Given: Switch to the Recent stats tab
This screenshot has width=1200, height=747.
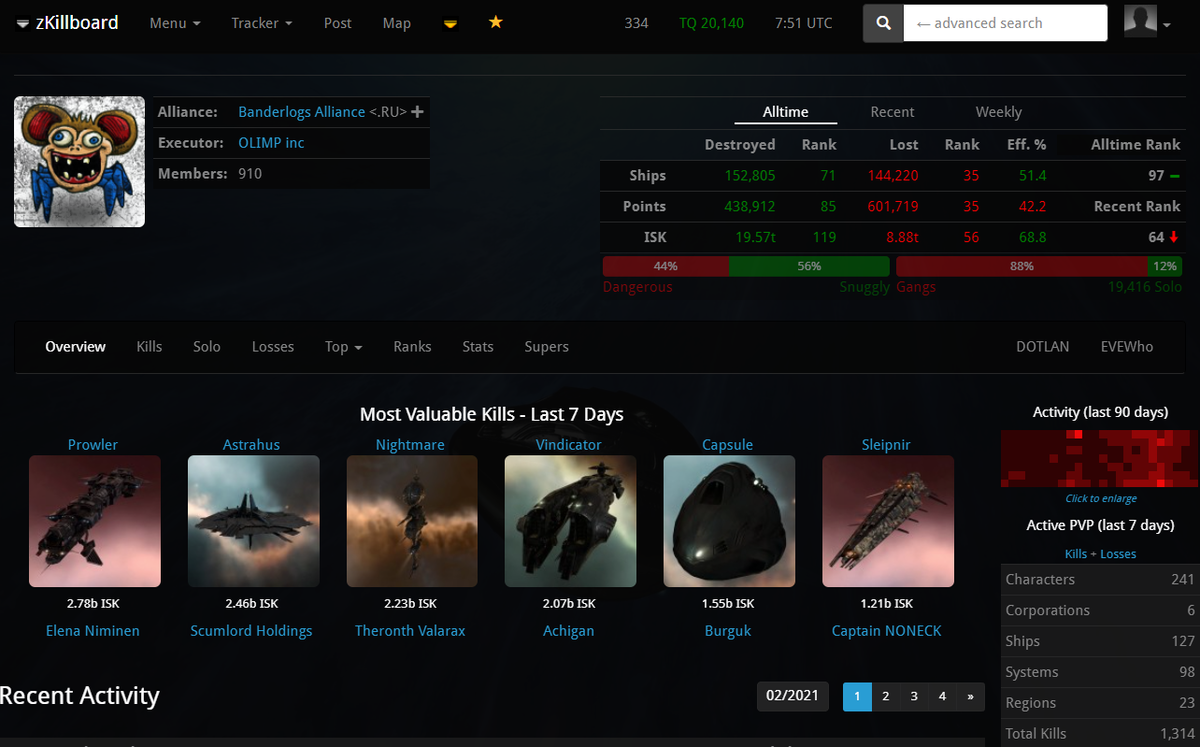Looking at the screenshot, I should [x=892, y=111].
